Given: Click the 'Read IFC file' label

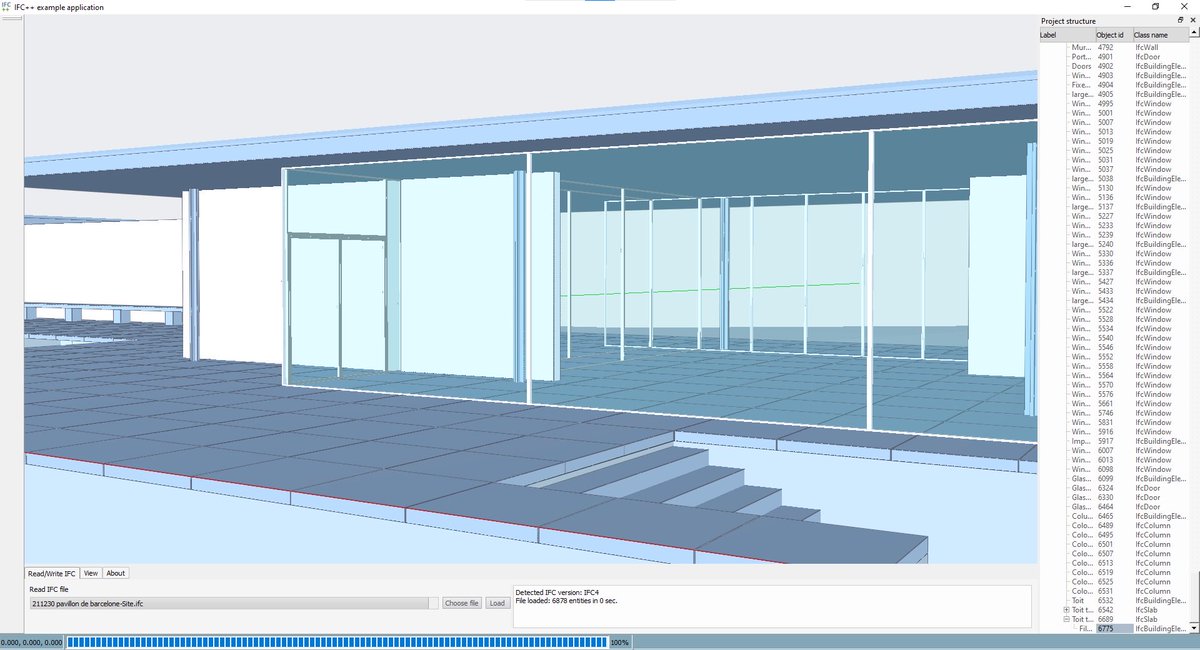Looking at the screenshot, I should [x=49, y=589].
